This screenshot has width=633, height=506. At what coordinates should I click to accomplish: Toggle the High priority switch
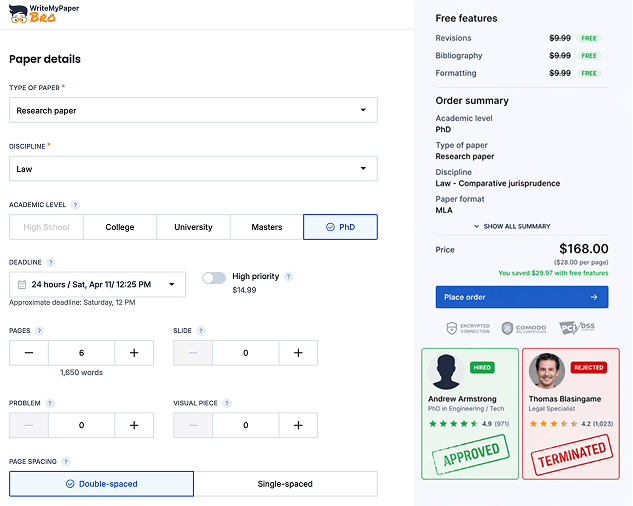213,277
